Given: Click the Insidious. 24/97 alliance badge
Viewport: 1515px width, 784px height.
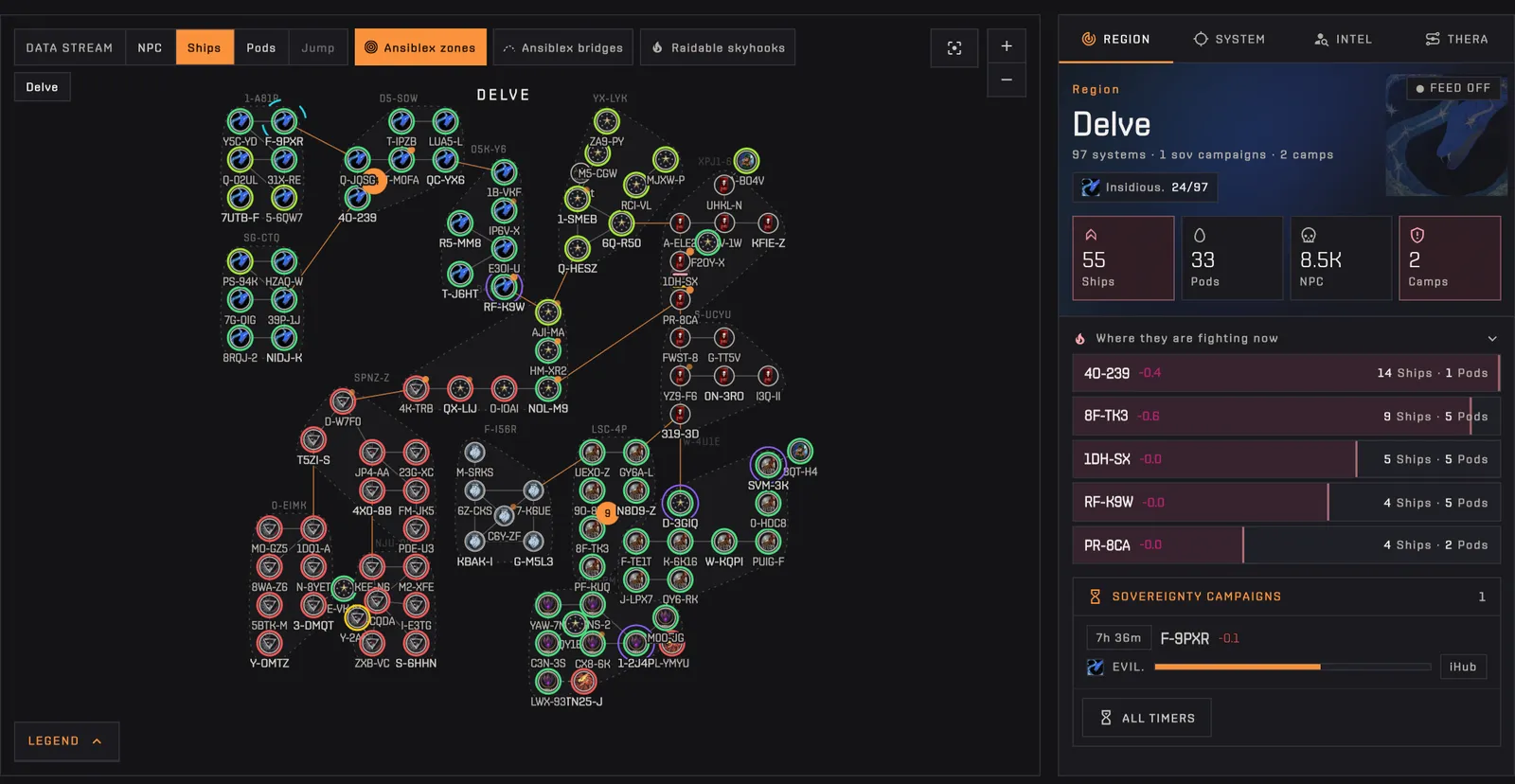Looking at the screenshot, I should (1145, 187).
